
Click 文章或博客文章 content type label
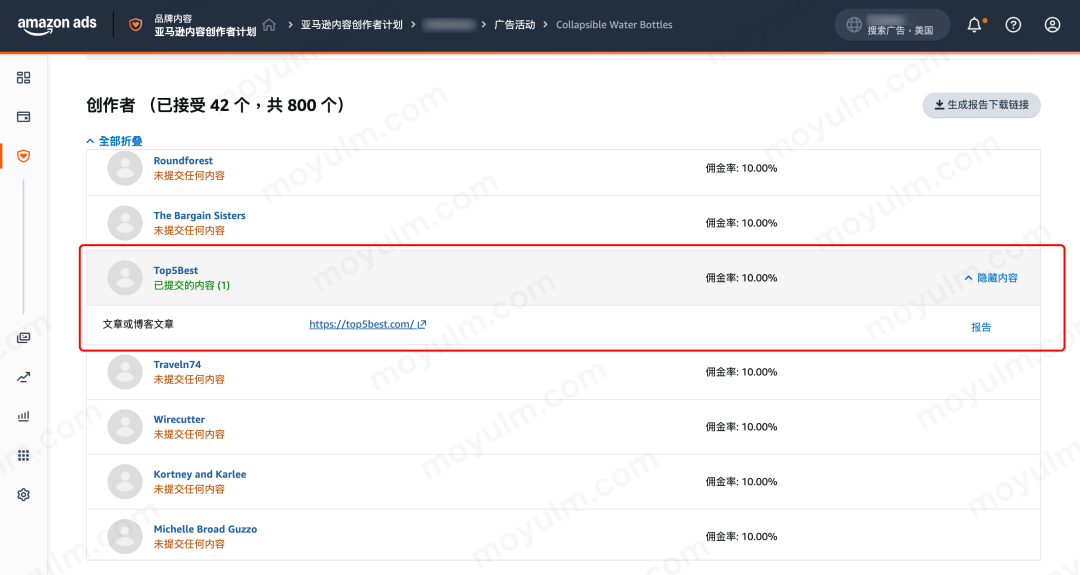click(x=138, y=324)
